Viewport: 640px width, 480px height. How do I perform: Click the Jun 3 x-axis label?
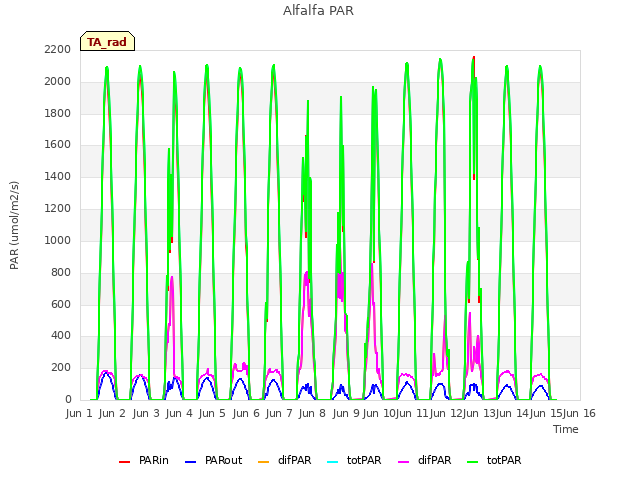pos(146,414)
